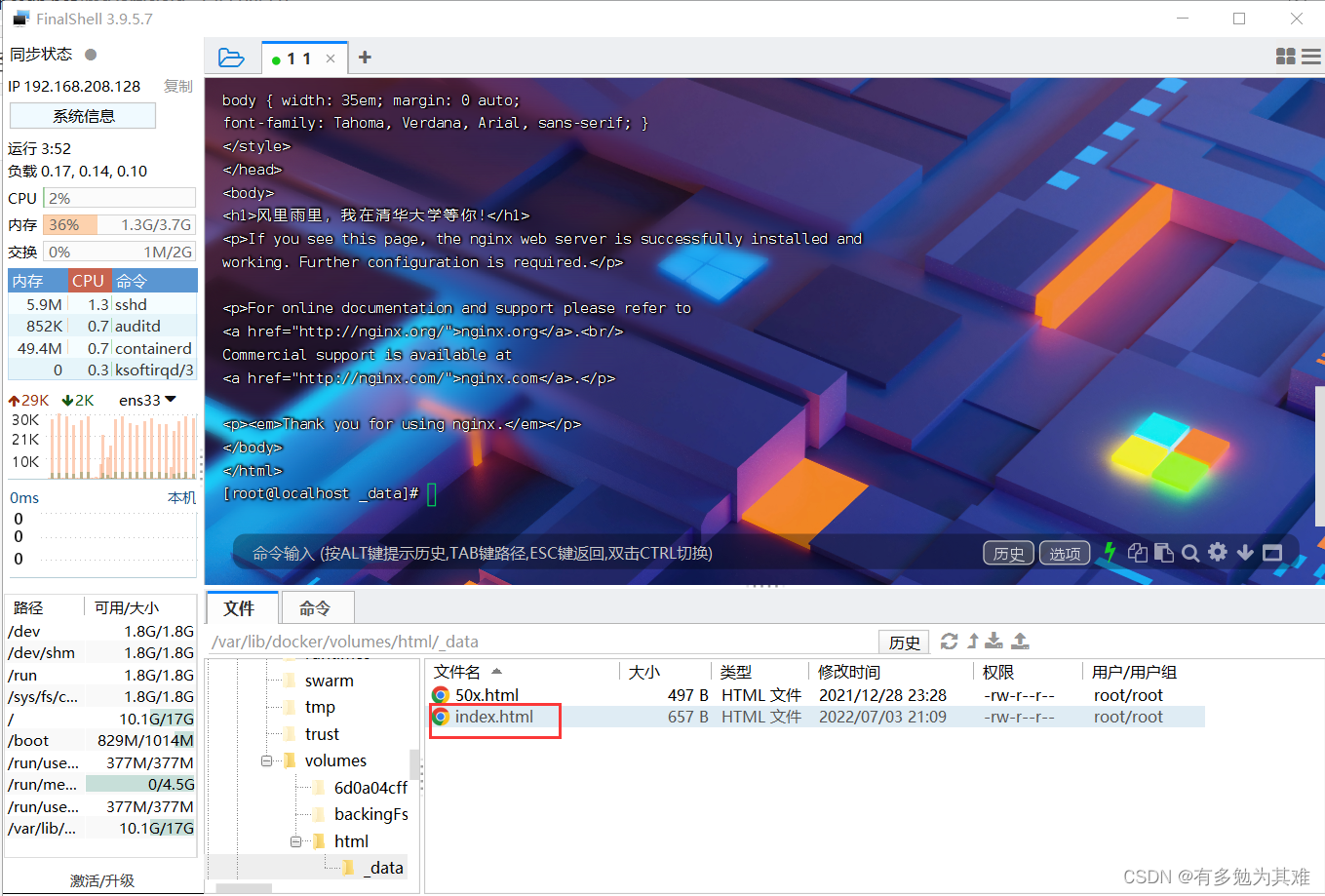Collapse the volumes folder in the tree

[x=266, y=760]
